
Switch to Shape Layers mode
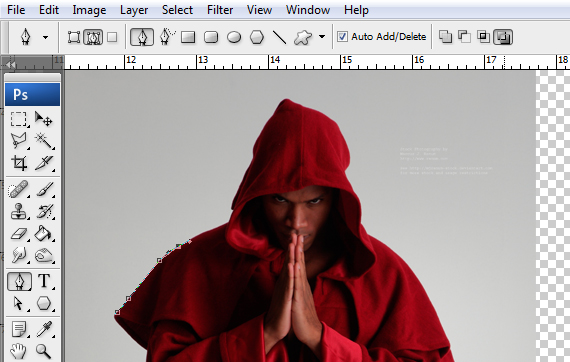tap(74, 37)
